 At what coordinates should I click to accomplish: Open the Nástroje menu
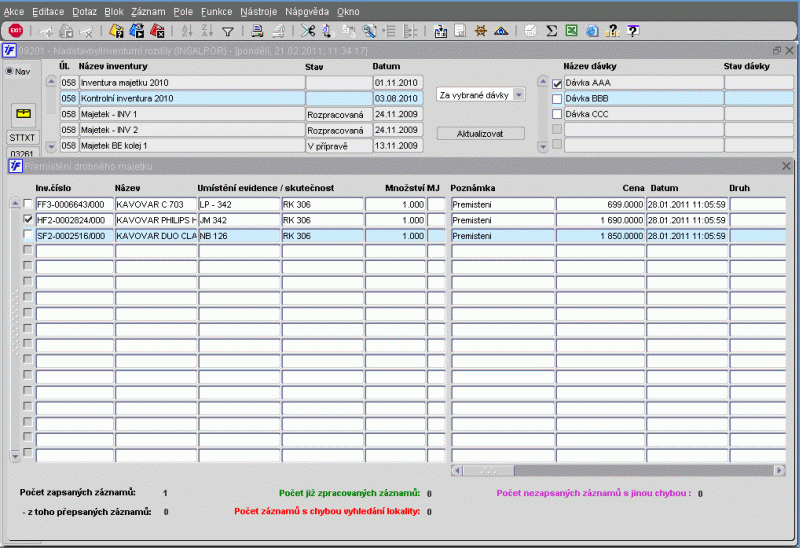(259, 12)
